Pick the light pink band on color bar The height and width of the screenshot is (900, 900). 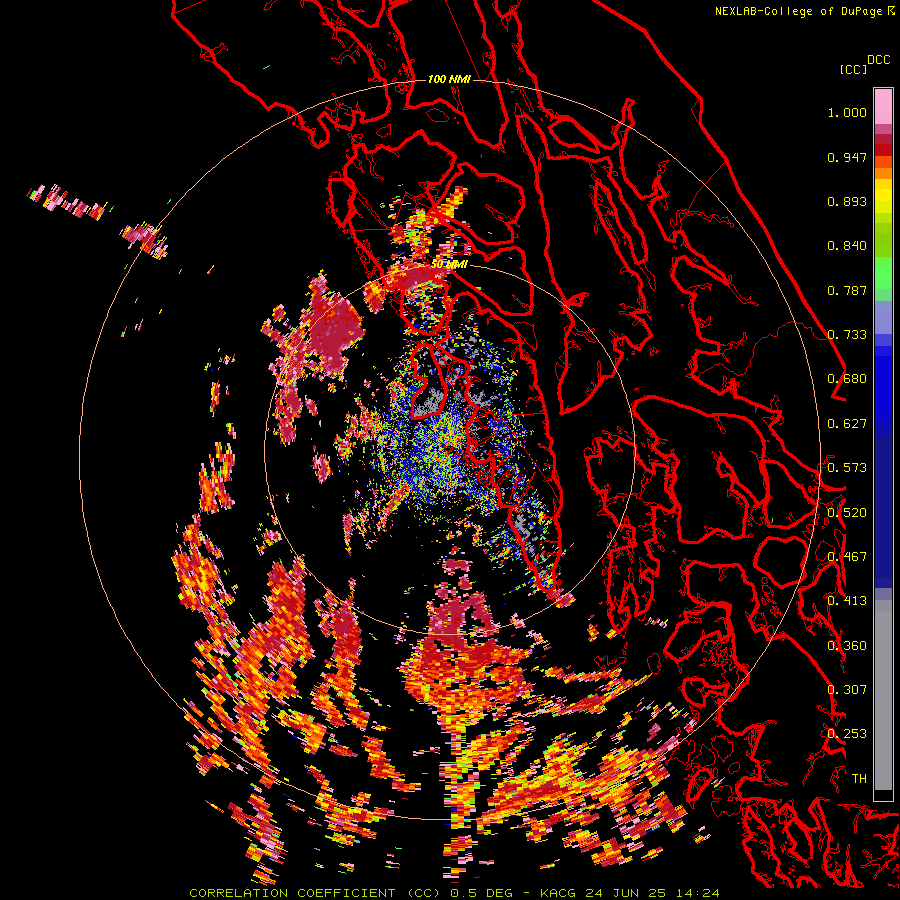tap(883, 106)
